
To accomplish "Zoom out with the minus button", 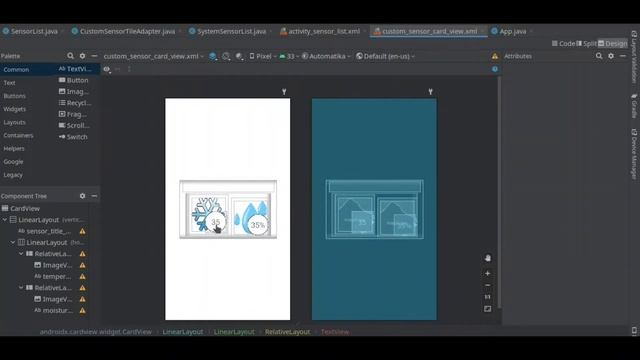I will pyautogui.click(x=488, y=285).
